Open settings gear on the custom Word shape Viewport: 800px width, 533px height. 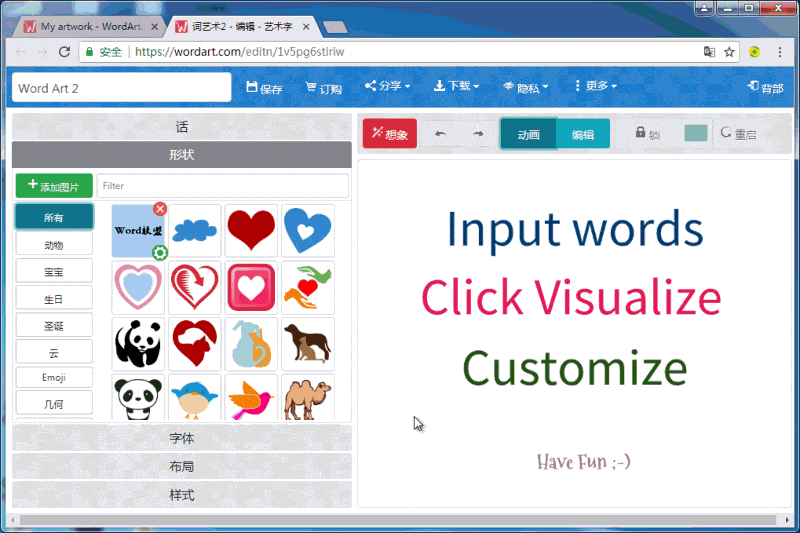(x=160, y=253)
